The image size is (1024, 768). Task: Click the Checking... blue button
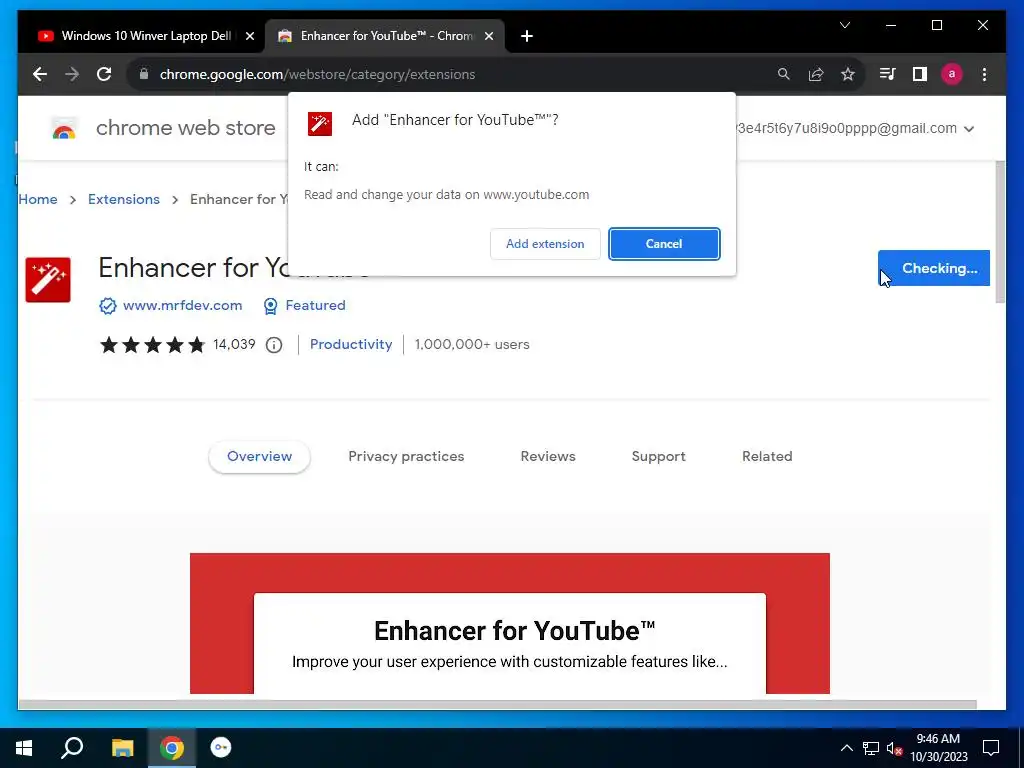tap(934, 268)
